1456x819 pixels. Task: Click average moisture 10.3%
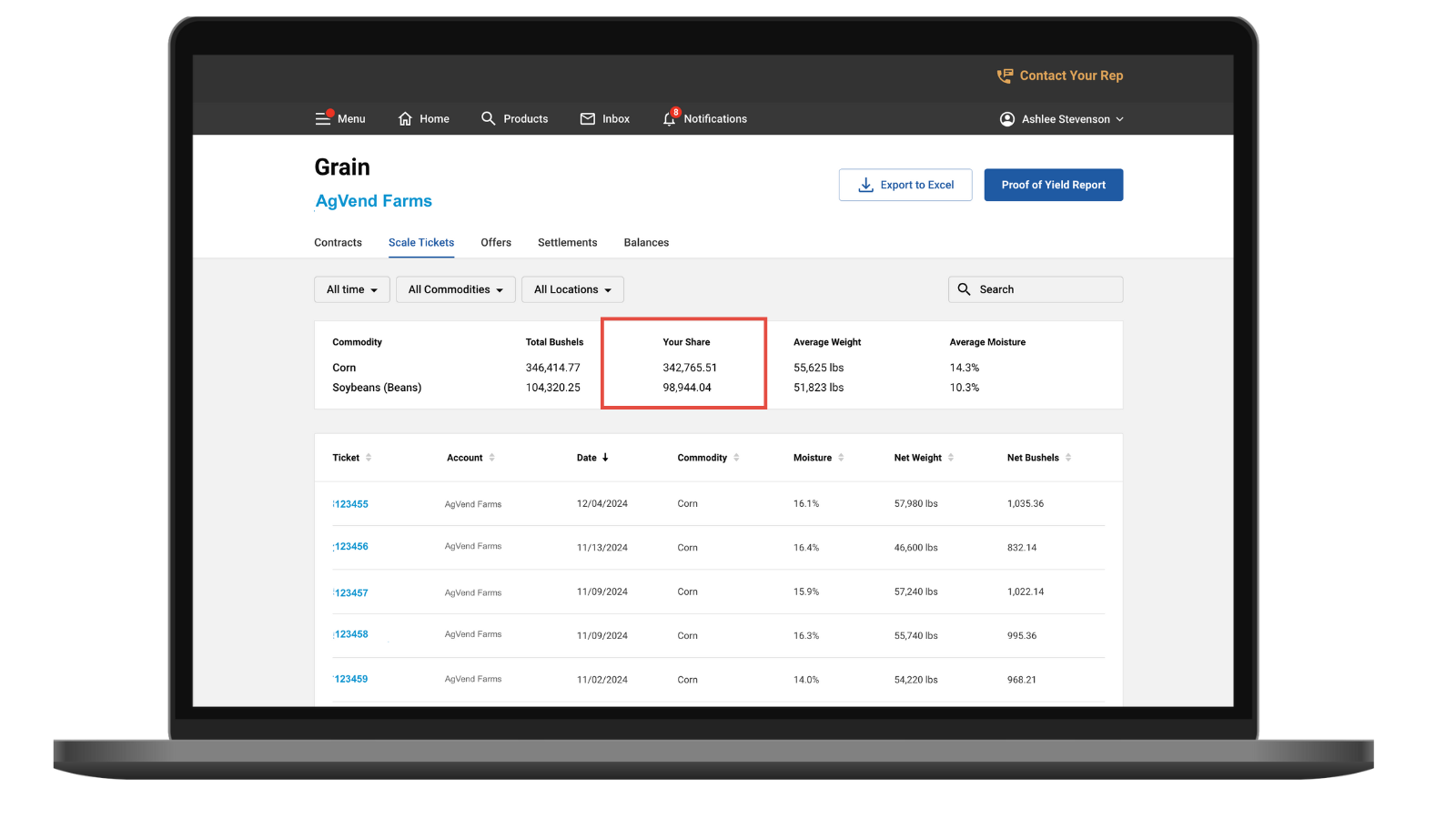tap(965, 388)
